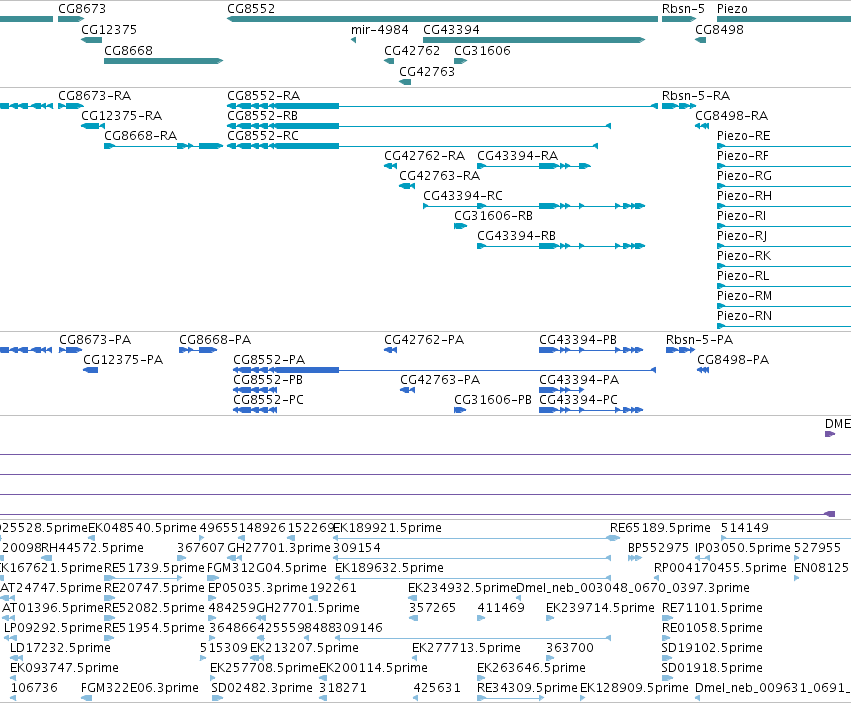Select transcript CG8552-RC
Viewport: 851px width, 703px height.
(263, 136)
